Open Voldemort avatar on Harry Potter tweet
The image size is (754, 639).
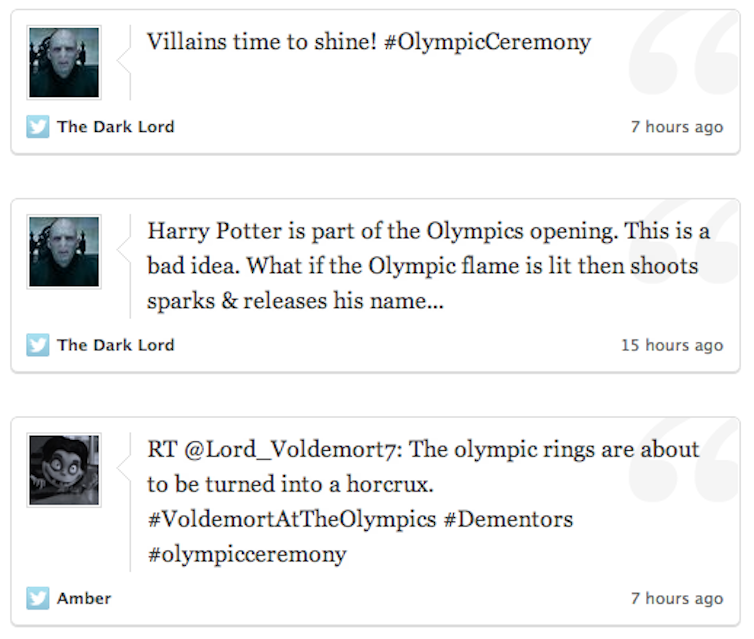click(64, 252)
